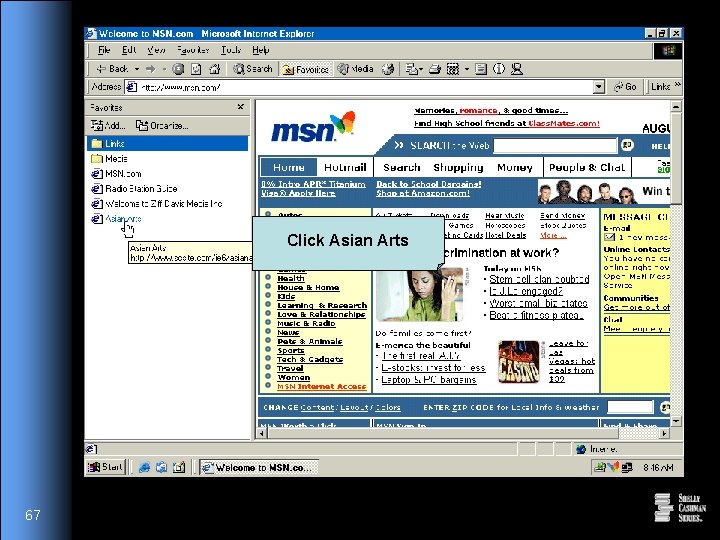The height and width of the screenshot is (540, 720).
Task: Click the Windows Start button
Action: click(106, 467)
